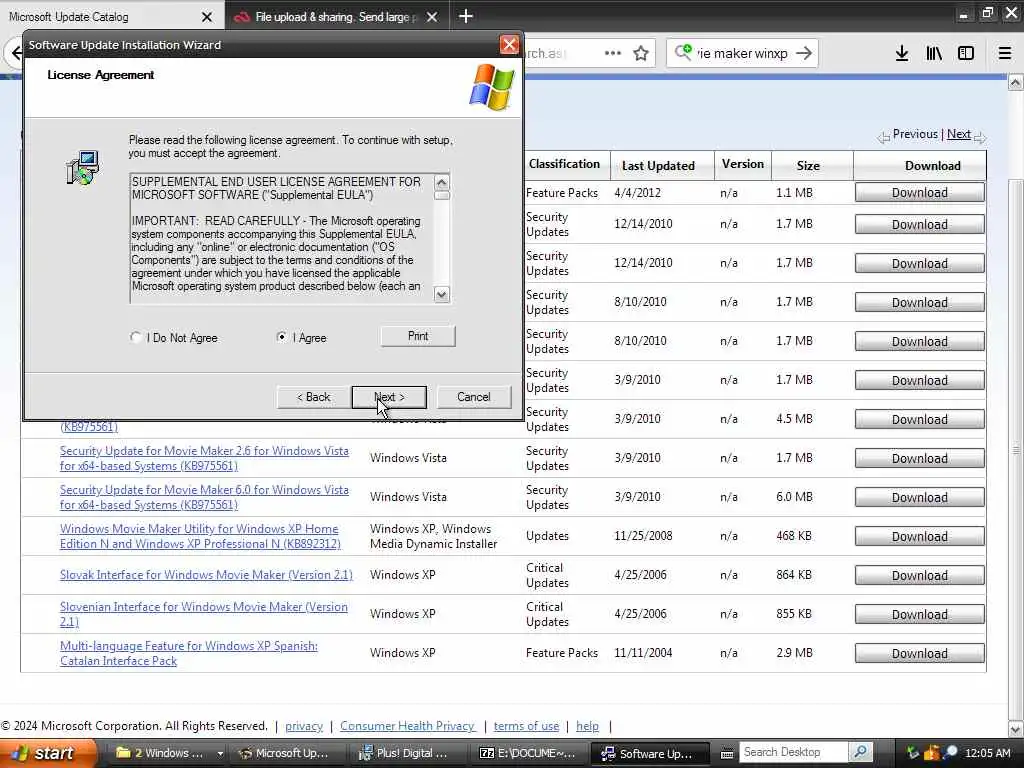Open Slovak Interface for Windows Movie Maker link
Image resolution: width=1024 pixels, height=768 pixels.
click(x=206, y=575)
